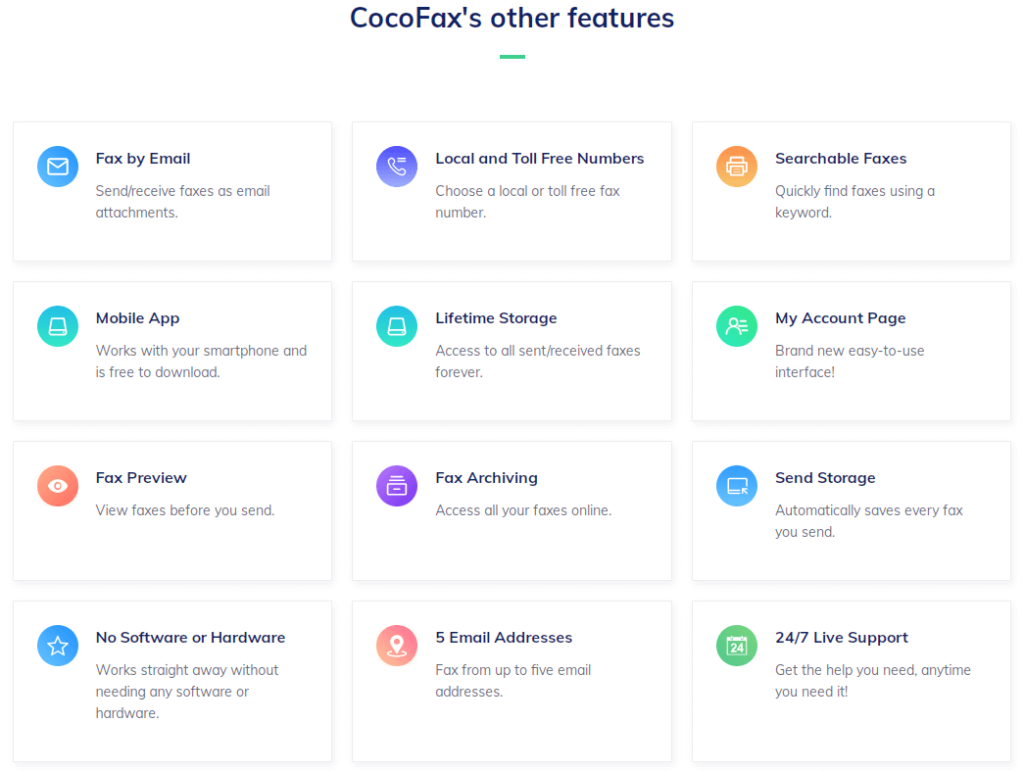1024x771 pixels.
Task: Click the CocoFax's other features title
Action: pyautogui.click(x=511, y=18)
